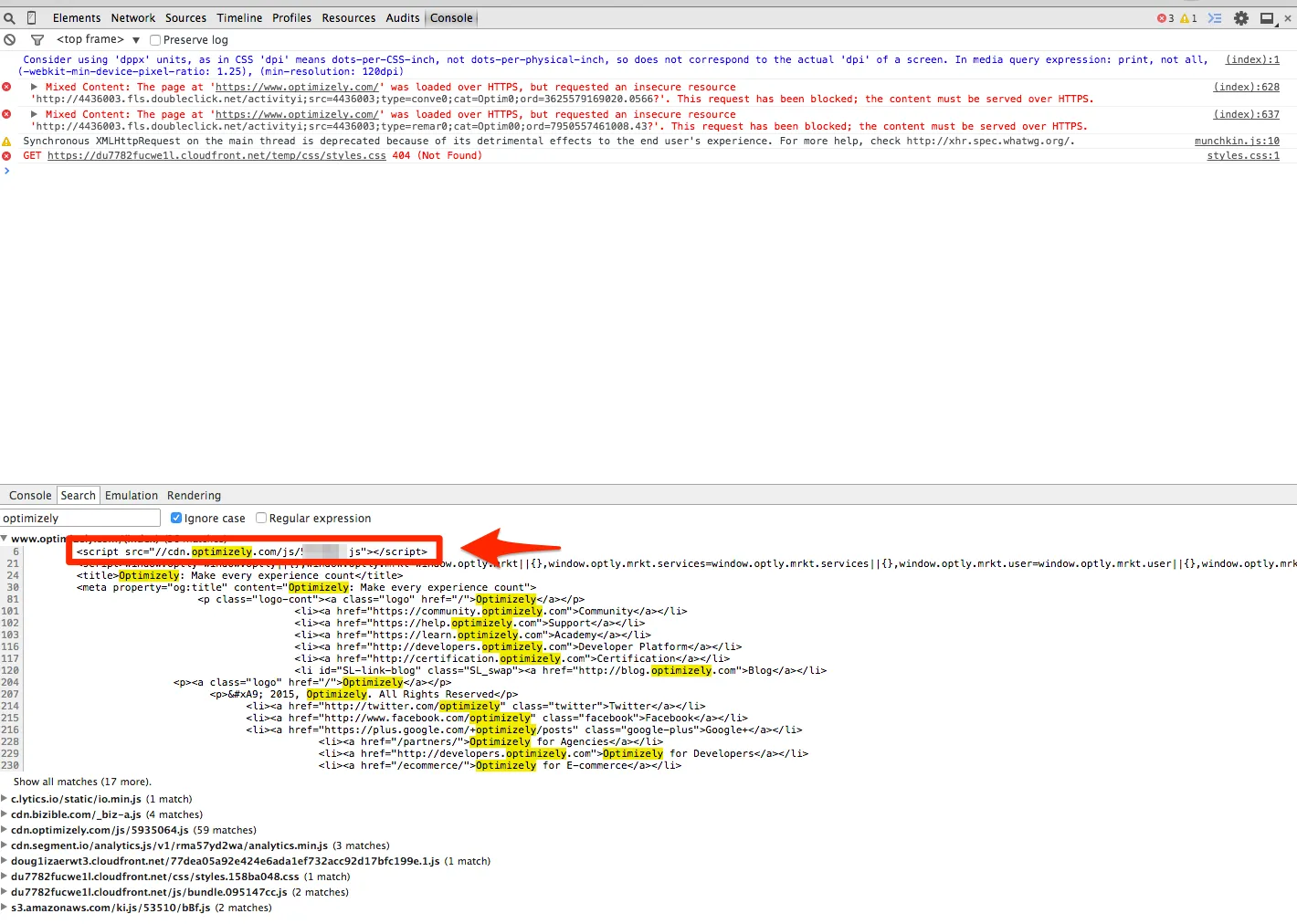Select the top Console tab
Screen dimensions: 1297x924
[452, 18]
